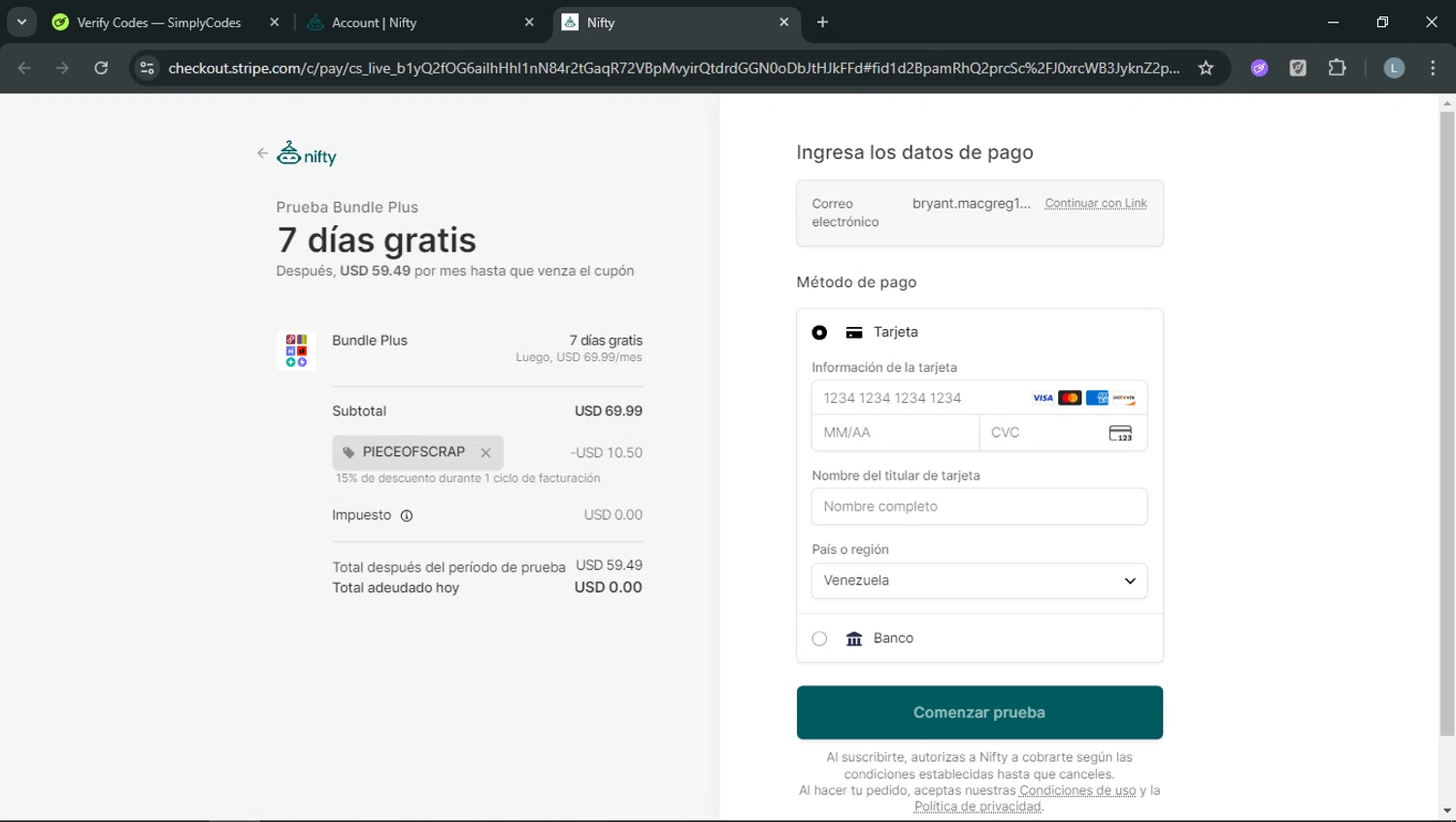Image resolution: width=1456 pixels, height=822 pixels.
Task: Click the American Express brand icon
Action: click(x=1097, y=398)
